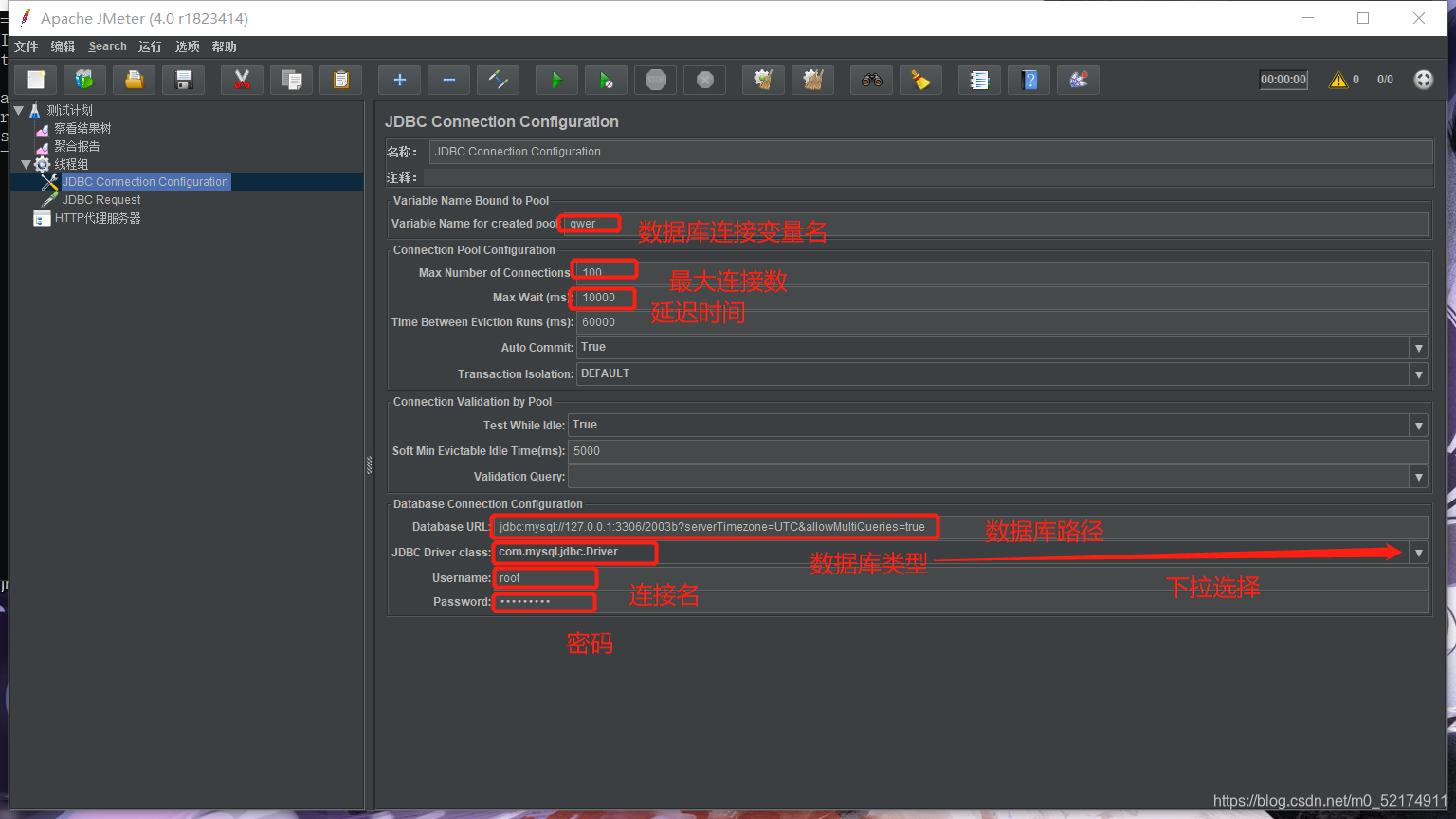The image size is (1456, 819).
Task: Select 线程组 in the test plan tree
Action: [x=71, y=164]
